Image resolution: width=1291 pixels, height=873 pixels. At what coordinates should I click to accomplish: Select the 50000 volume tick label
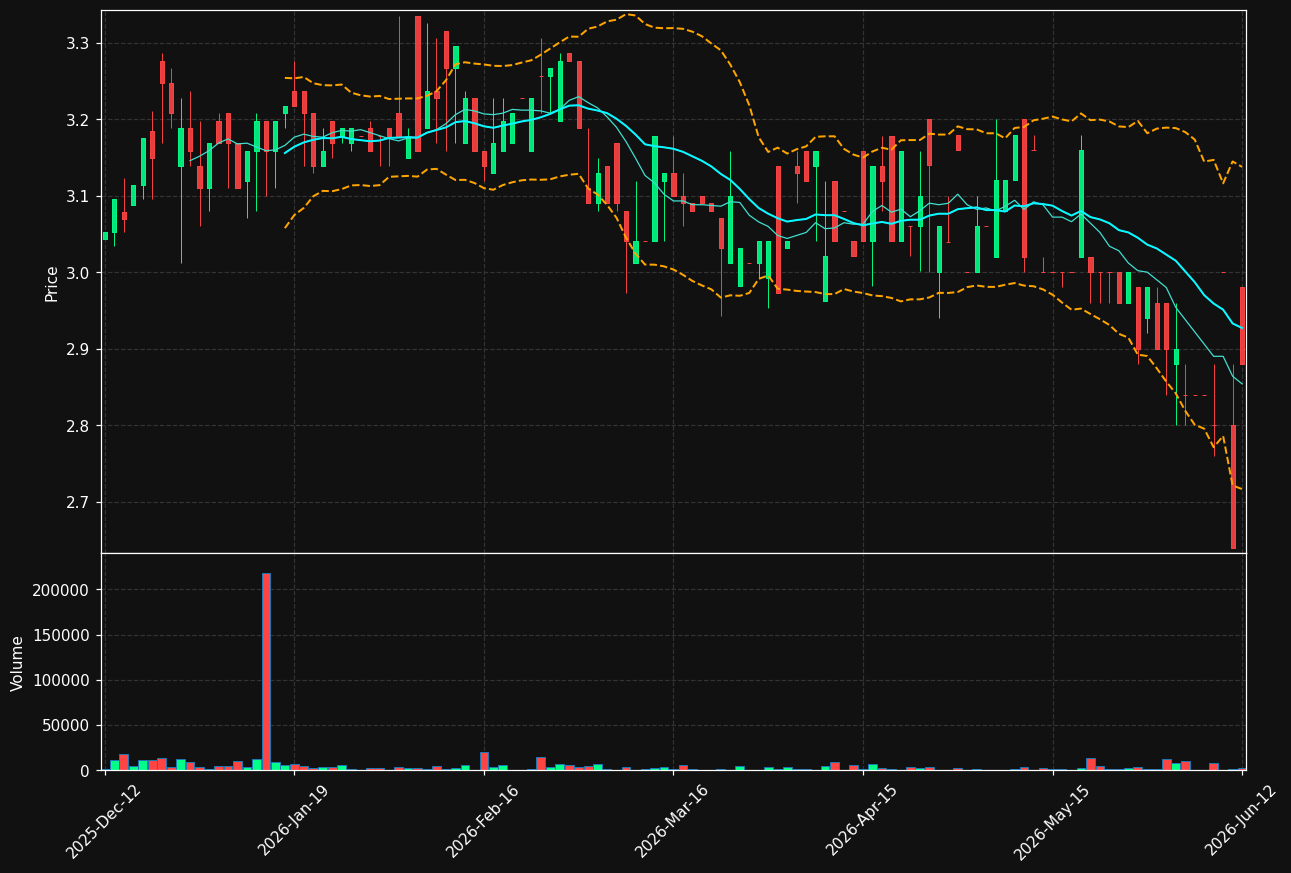[x=66, y=726]
